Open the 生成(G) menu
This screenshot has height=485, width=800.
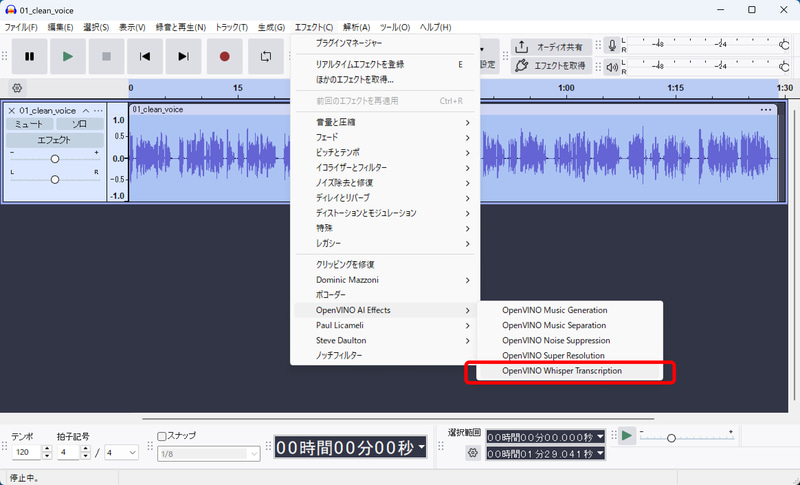[271, 27]
